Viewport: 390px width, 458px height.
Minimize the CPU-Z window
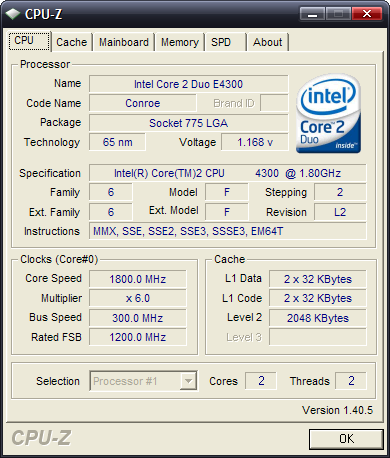pyautogui.click(x=312, y=14)
